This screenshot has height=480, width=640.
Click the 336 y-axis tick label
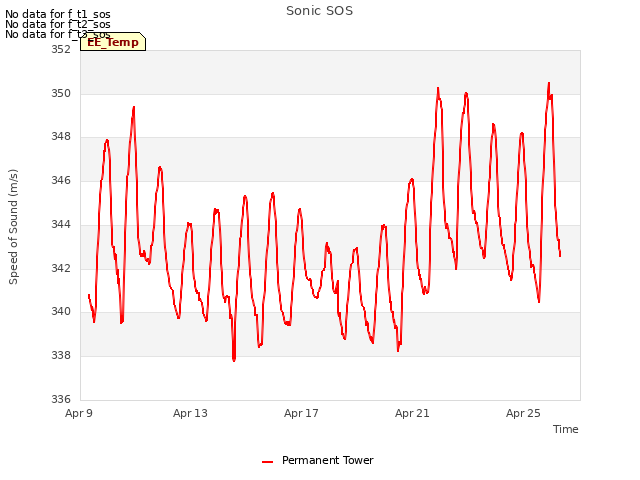[61, 399]
